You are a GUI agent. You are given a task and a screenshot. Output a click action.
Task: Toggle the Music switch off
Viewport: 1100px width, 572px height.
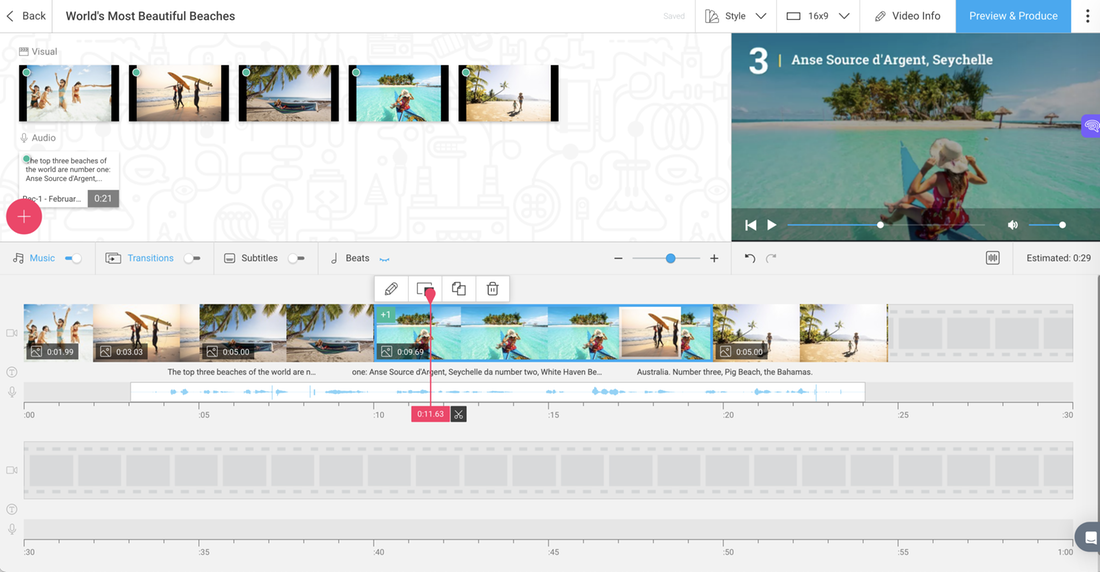tap(73, 258)
